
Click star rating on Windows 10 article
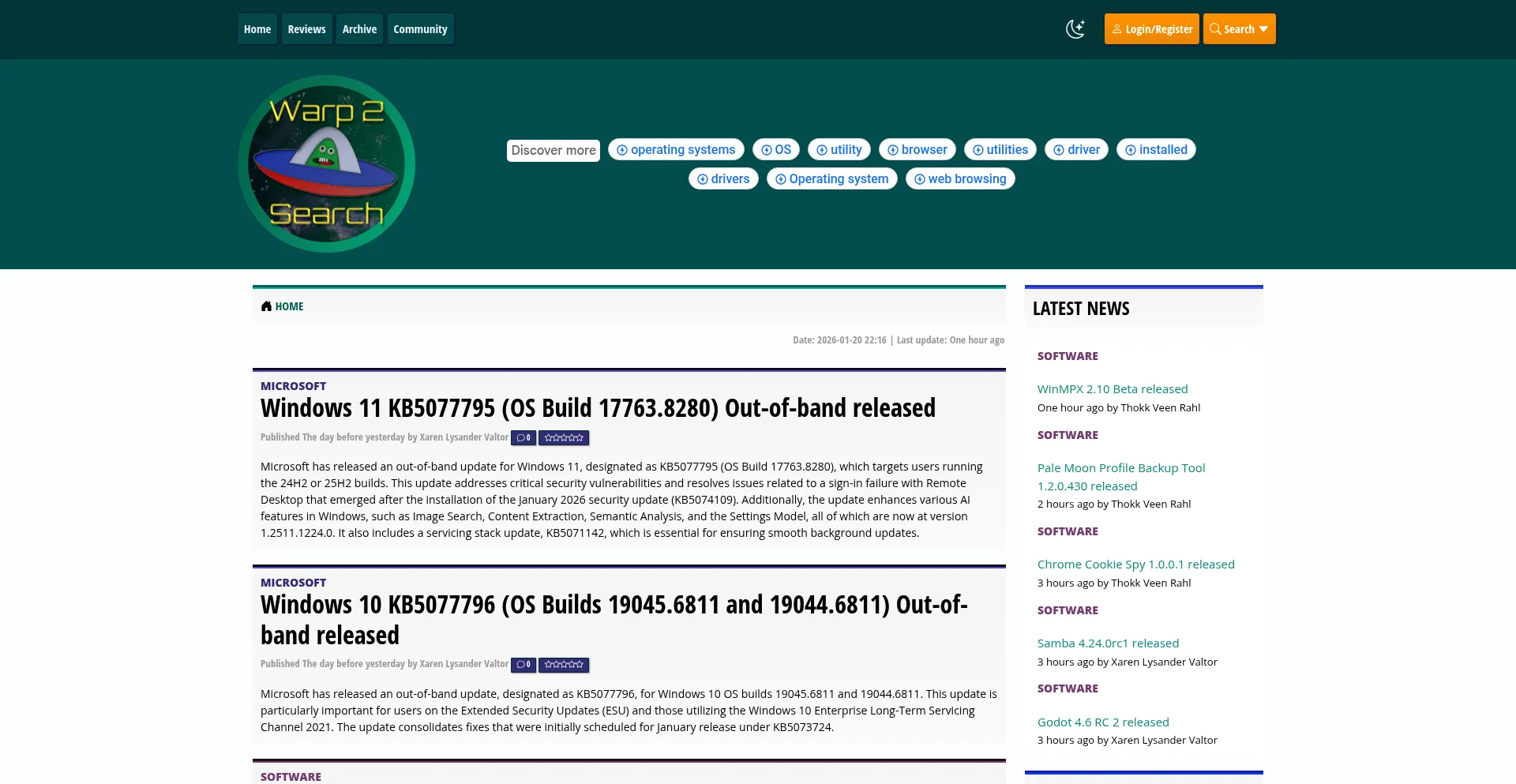(564, 665)
